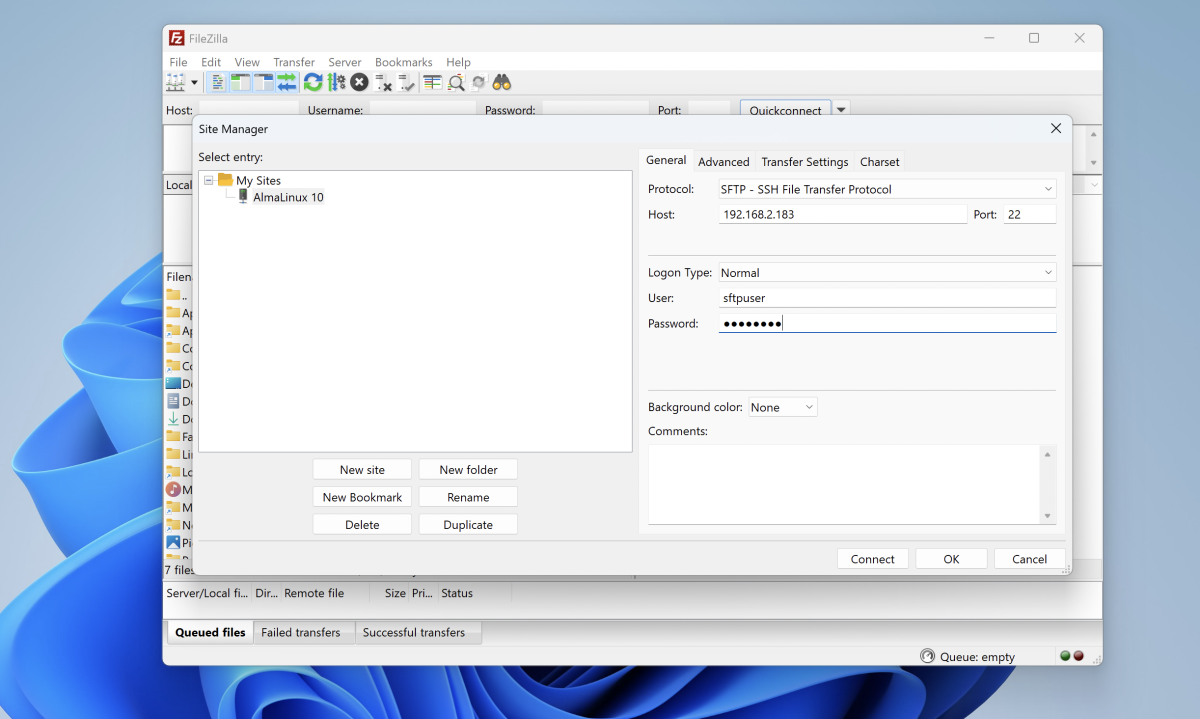Toggle local directory tree view icon

[240, 83]
